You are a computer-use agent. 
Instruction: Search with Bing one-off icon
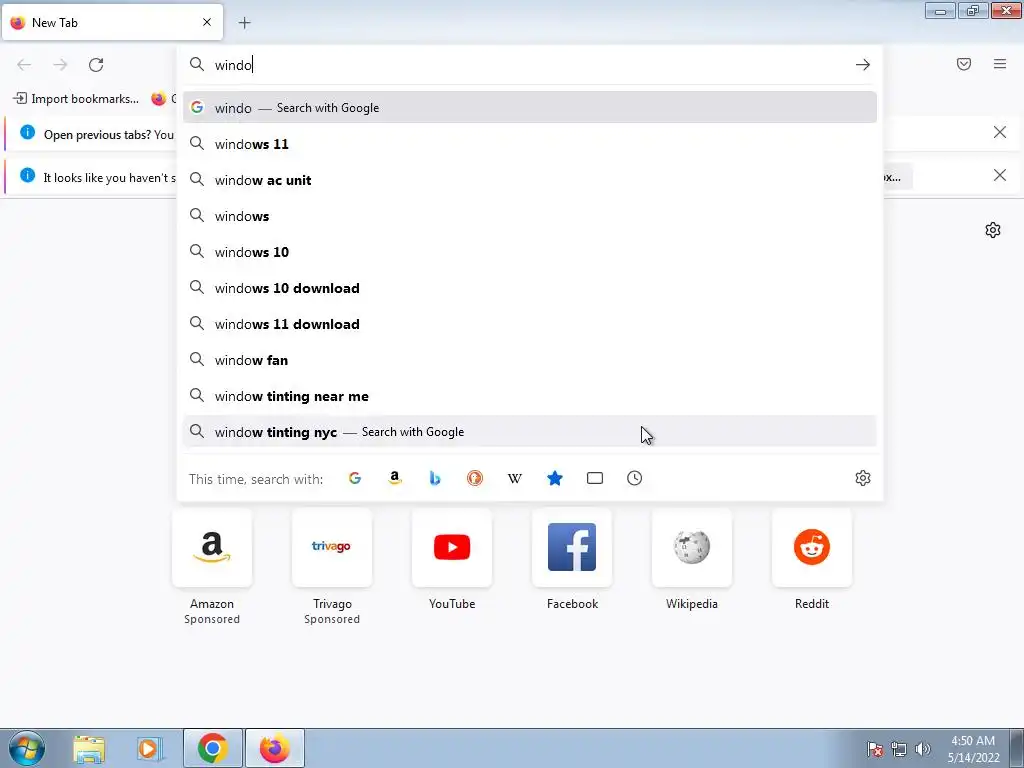(435, 478)
